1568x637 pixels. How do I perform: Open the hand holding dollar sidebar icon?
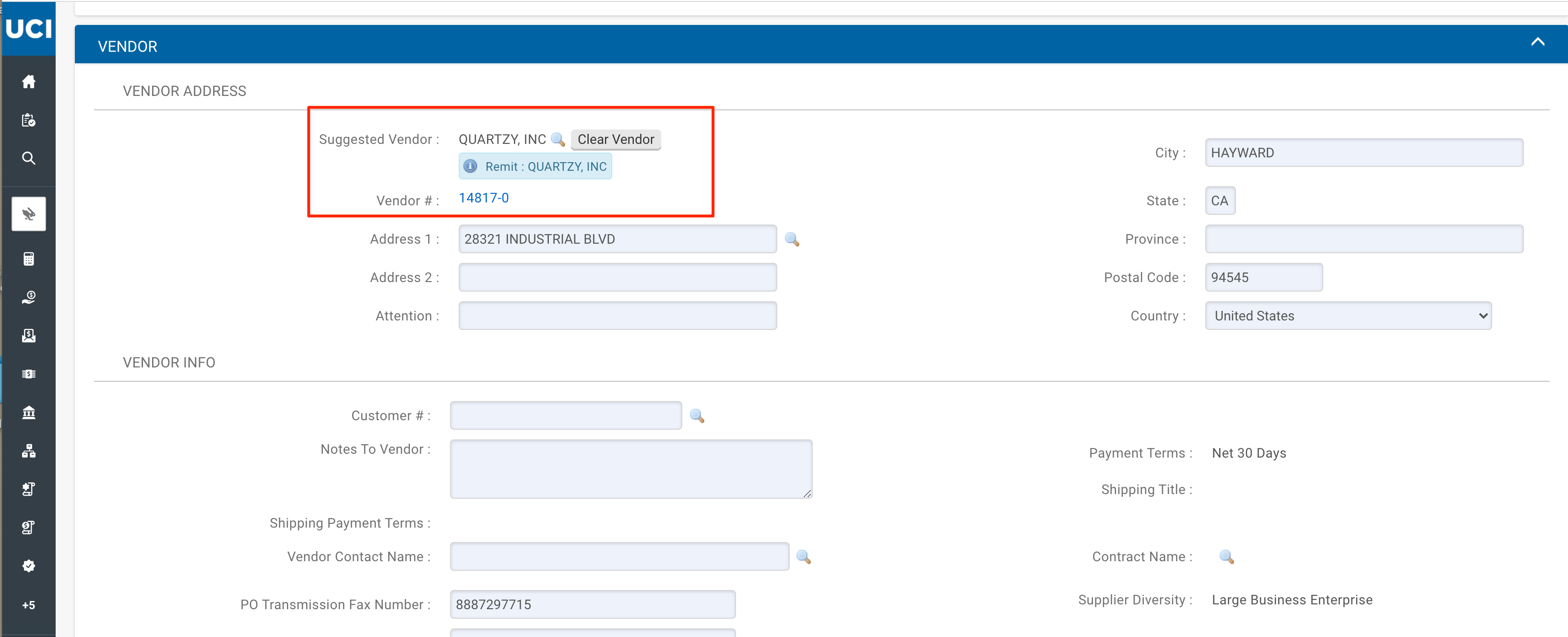(29, 297)
